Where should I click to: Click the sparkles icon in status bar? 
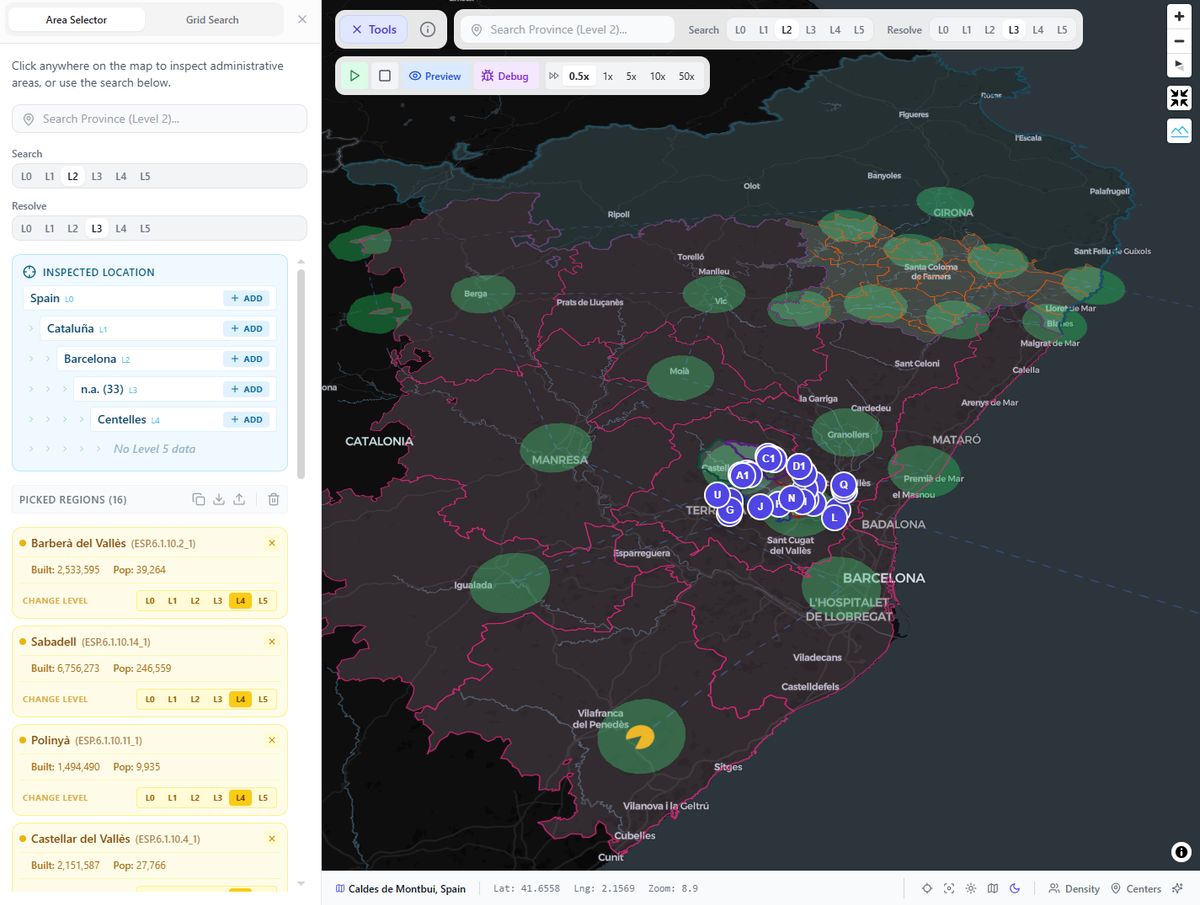[x=1179, y=889]
